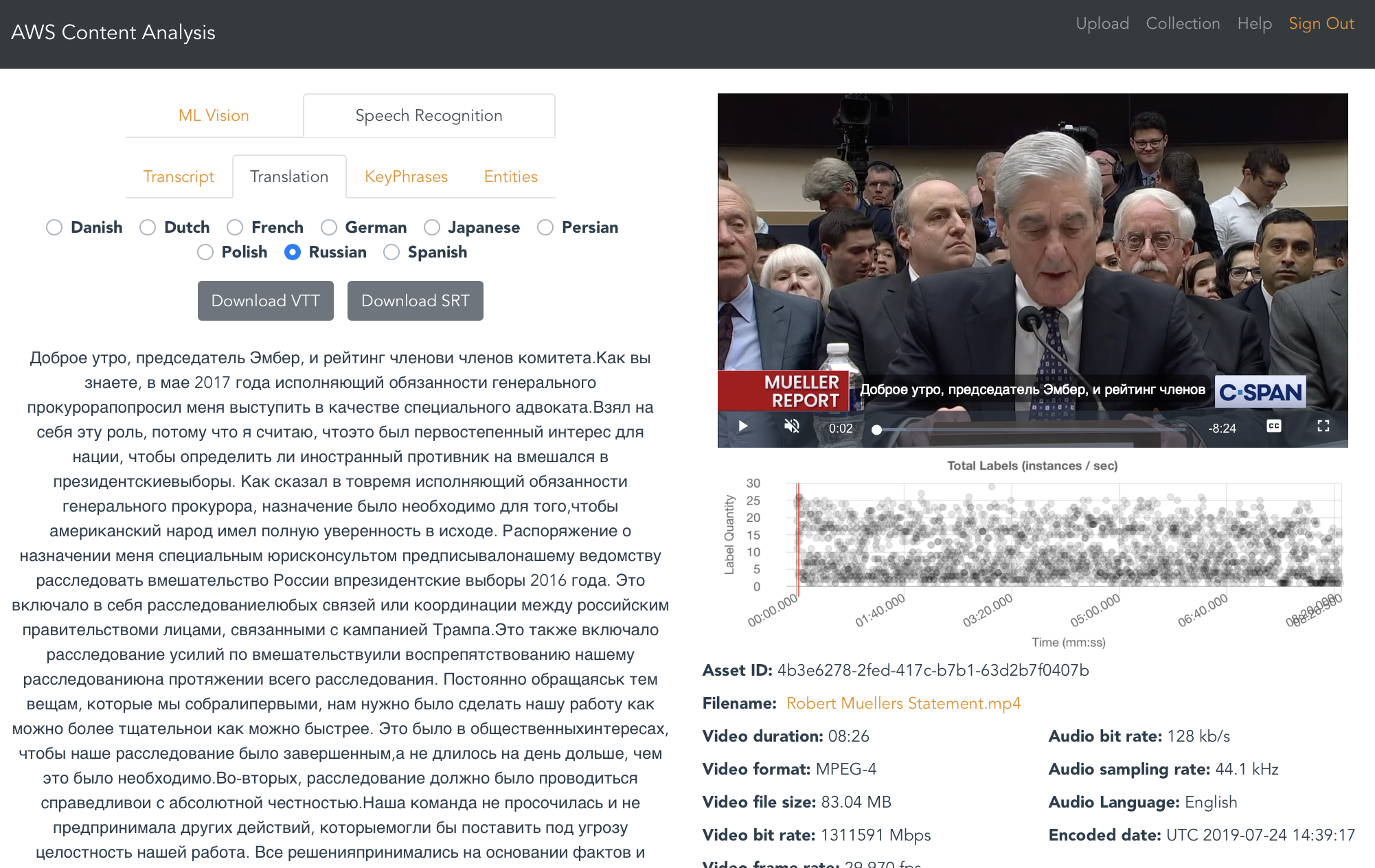Click the Download SRT button

click(x=415, y=301)
